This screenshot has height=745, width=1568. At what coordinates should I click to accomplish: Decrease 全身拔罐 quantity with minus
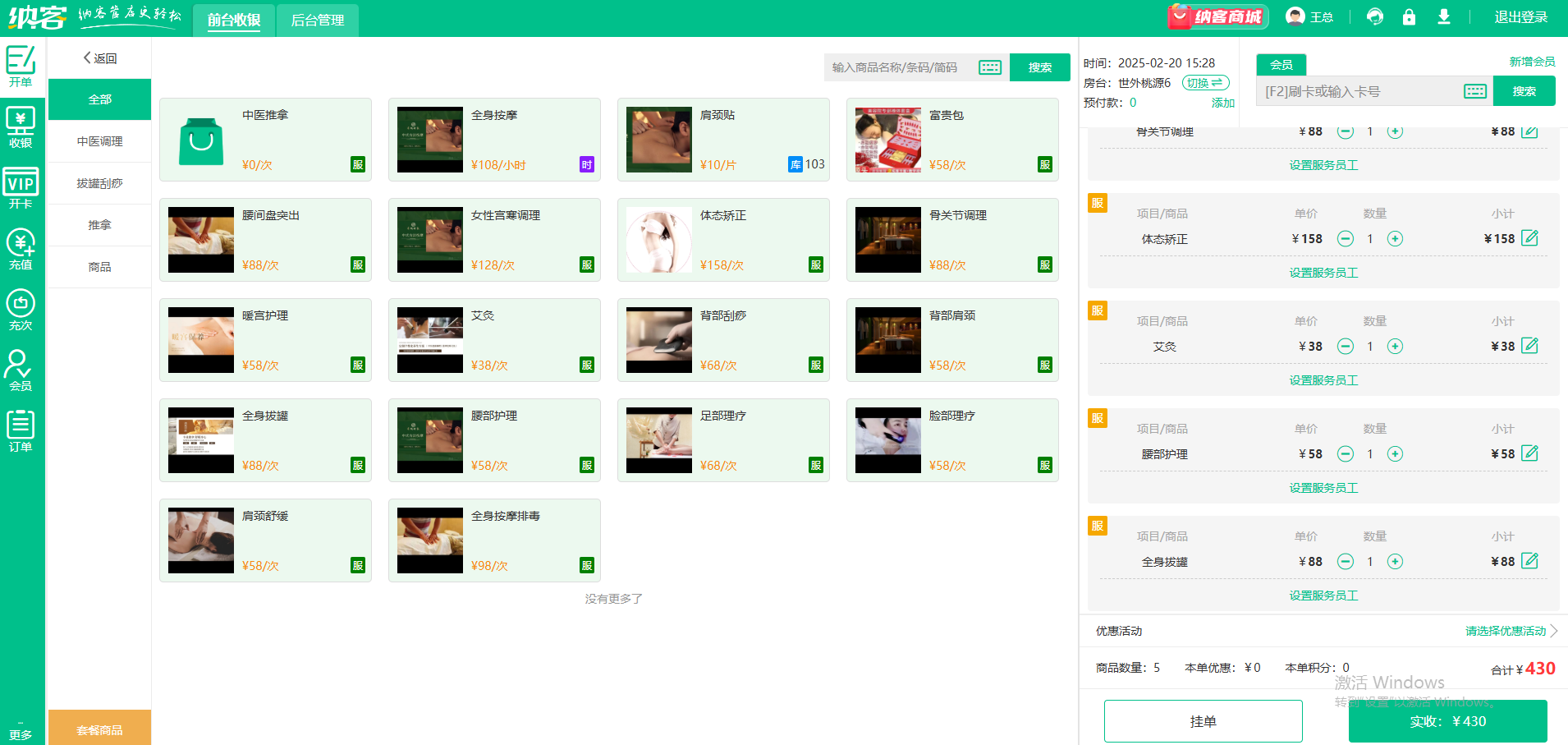(x=1346, y=562)
